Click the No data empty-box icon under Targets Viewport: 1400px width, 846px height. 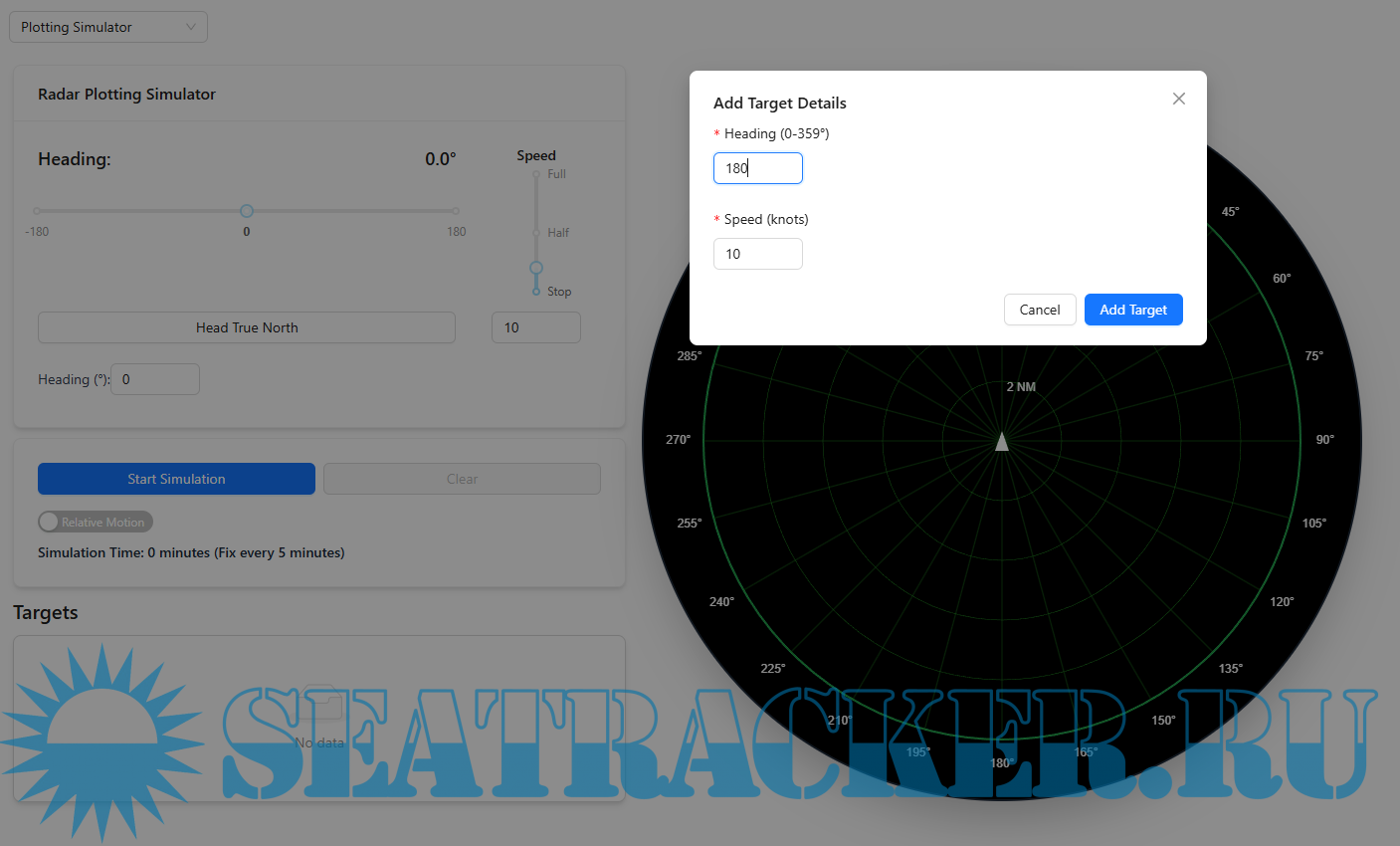click(319, 702)
